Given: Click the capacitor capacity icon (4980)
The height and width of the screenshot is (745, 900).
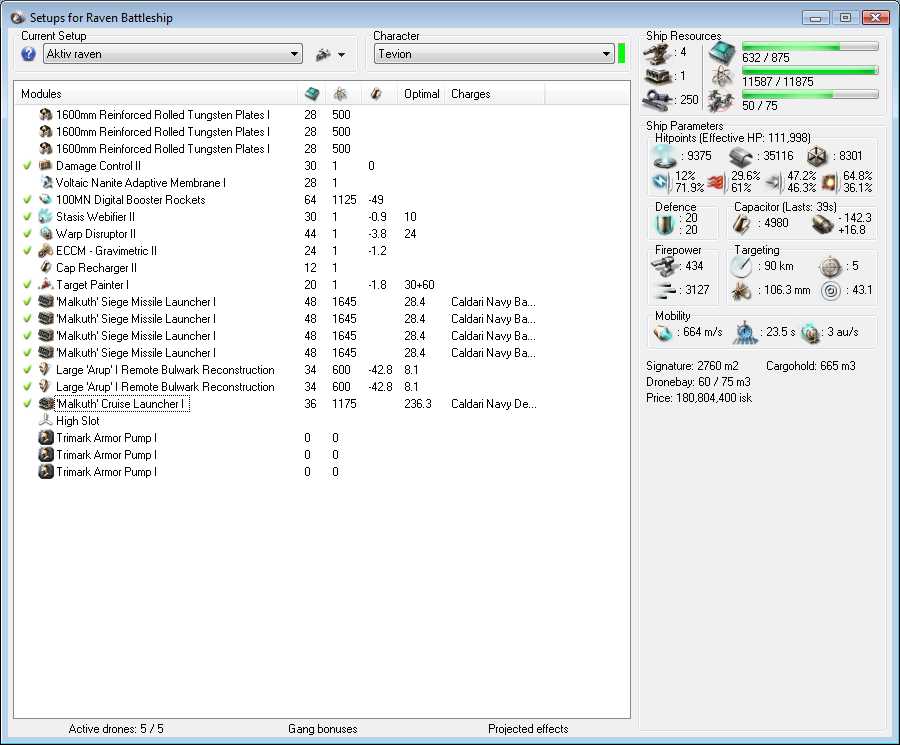Looking at the screenshot, I should [x=741, y=224].
